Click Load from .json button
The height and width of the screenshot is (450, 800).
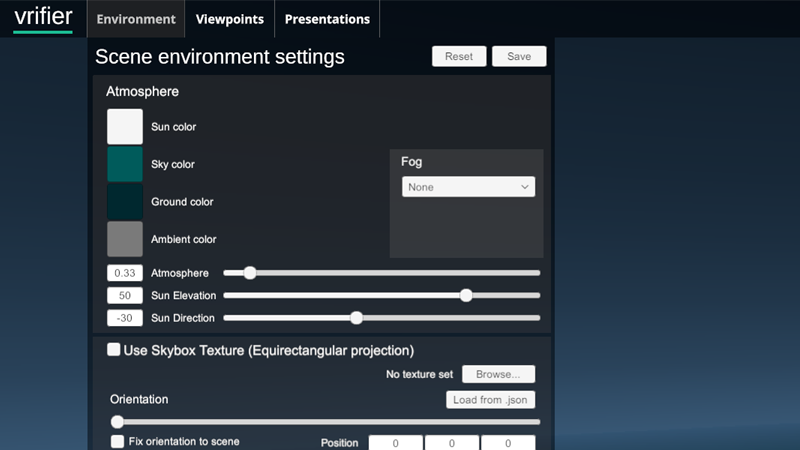pyautogui.click(x=490, y=400)
